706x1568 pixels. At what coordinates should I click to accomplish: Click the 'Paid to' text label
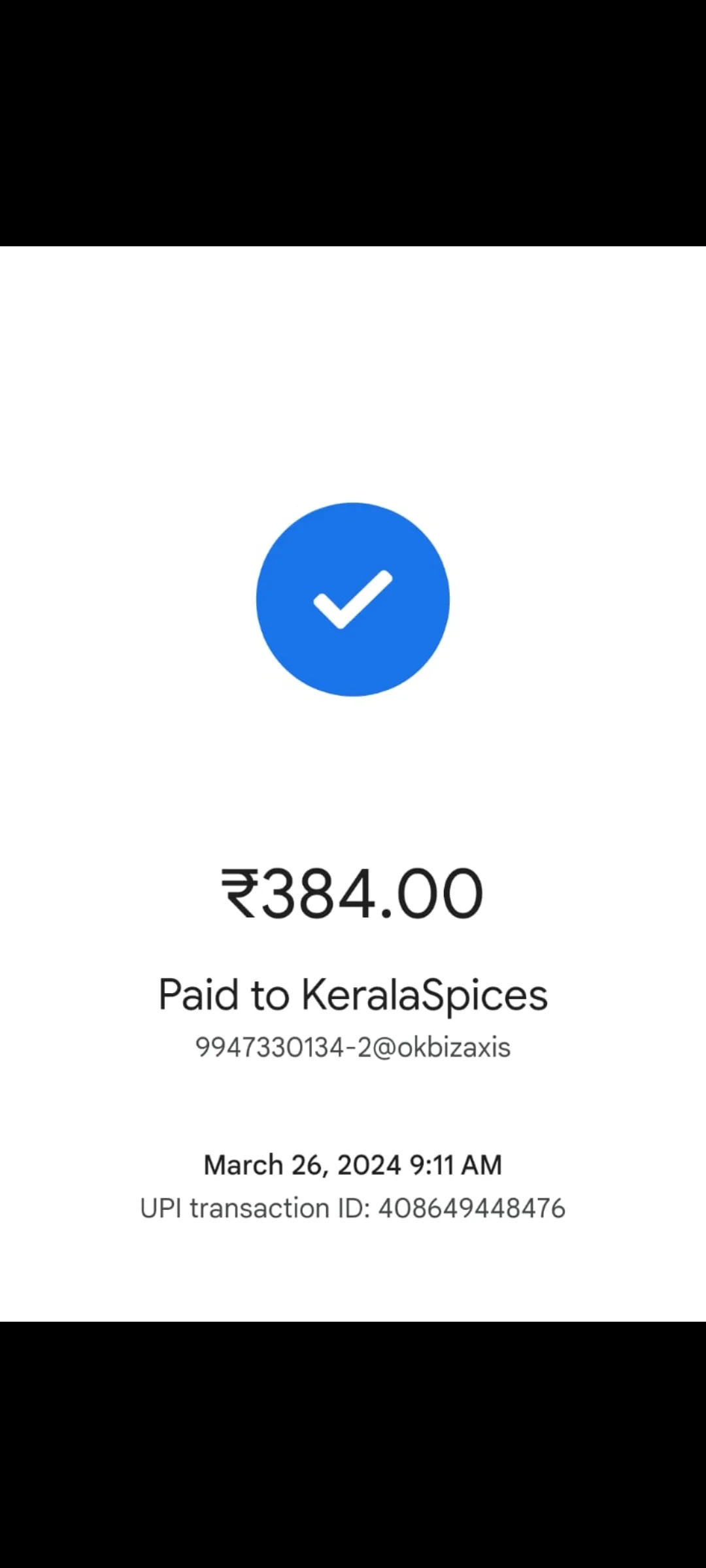coord(224,995)
